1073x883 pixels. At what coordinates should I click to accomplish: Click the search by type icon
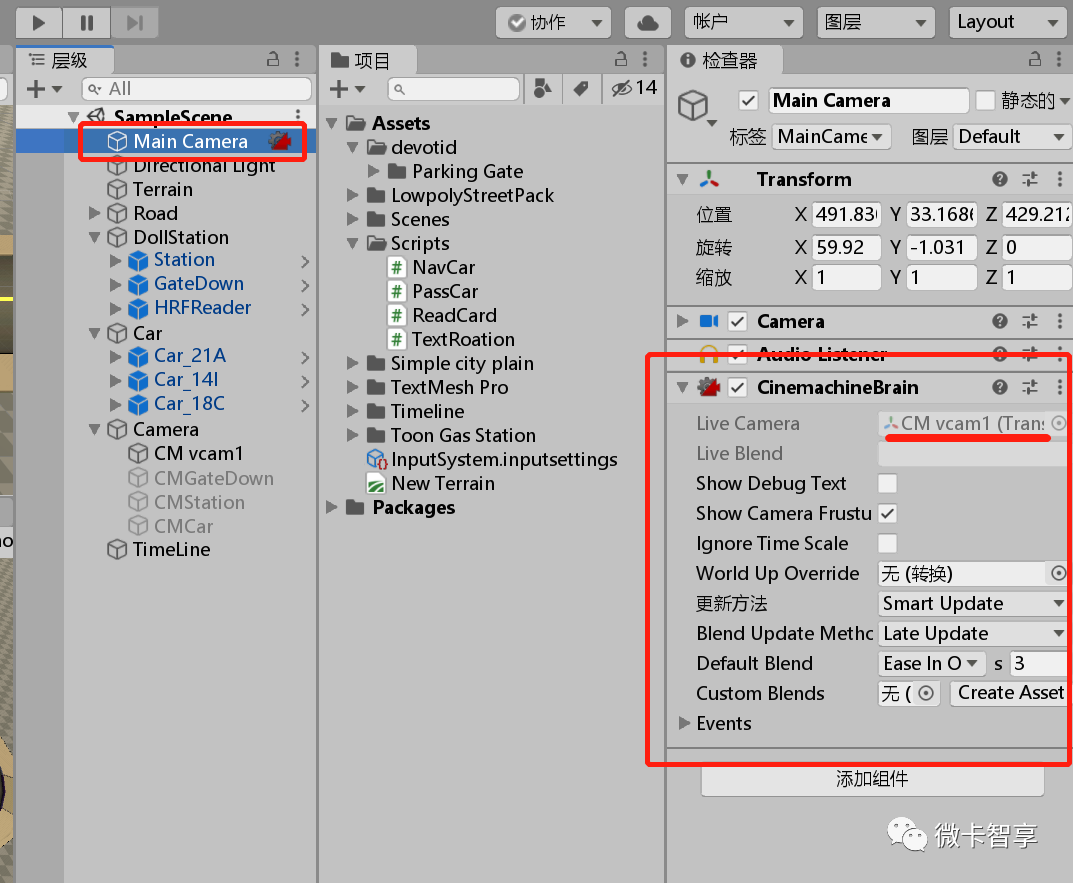click(542, 89)
